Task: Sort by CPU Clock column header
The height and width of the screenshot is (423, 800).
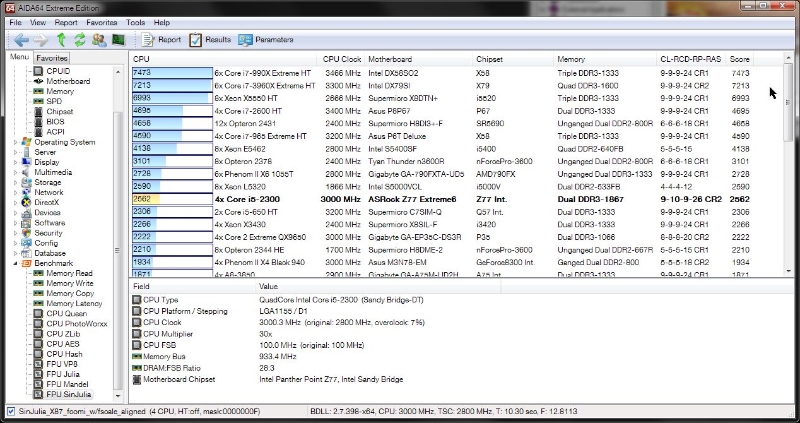Action: coord(342,59)
